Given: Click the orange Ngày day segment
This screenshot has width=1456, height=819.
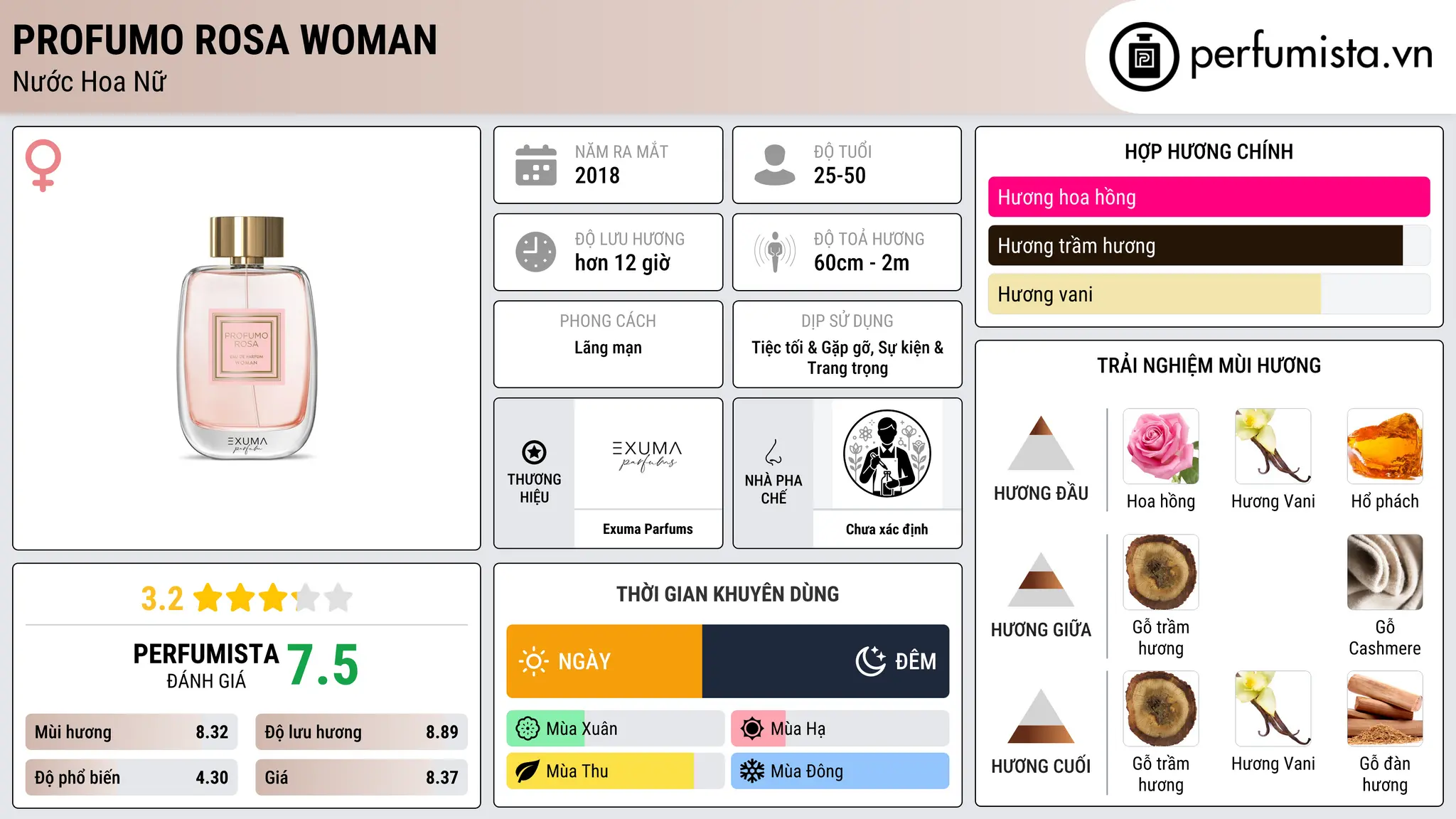Looking at the screenshot, I should point(604,661).
